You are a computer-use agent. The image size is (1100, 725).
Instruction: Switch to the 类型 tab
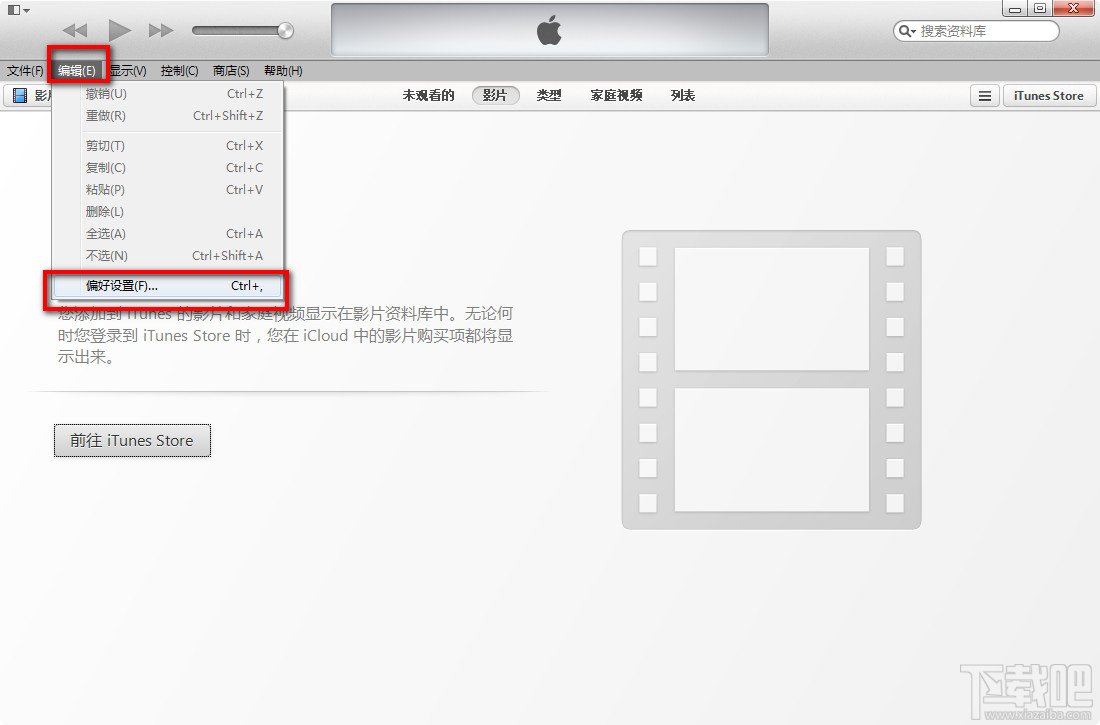tap(549, 95)
